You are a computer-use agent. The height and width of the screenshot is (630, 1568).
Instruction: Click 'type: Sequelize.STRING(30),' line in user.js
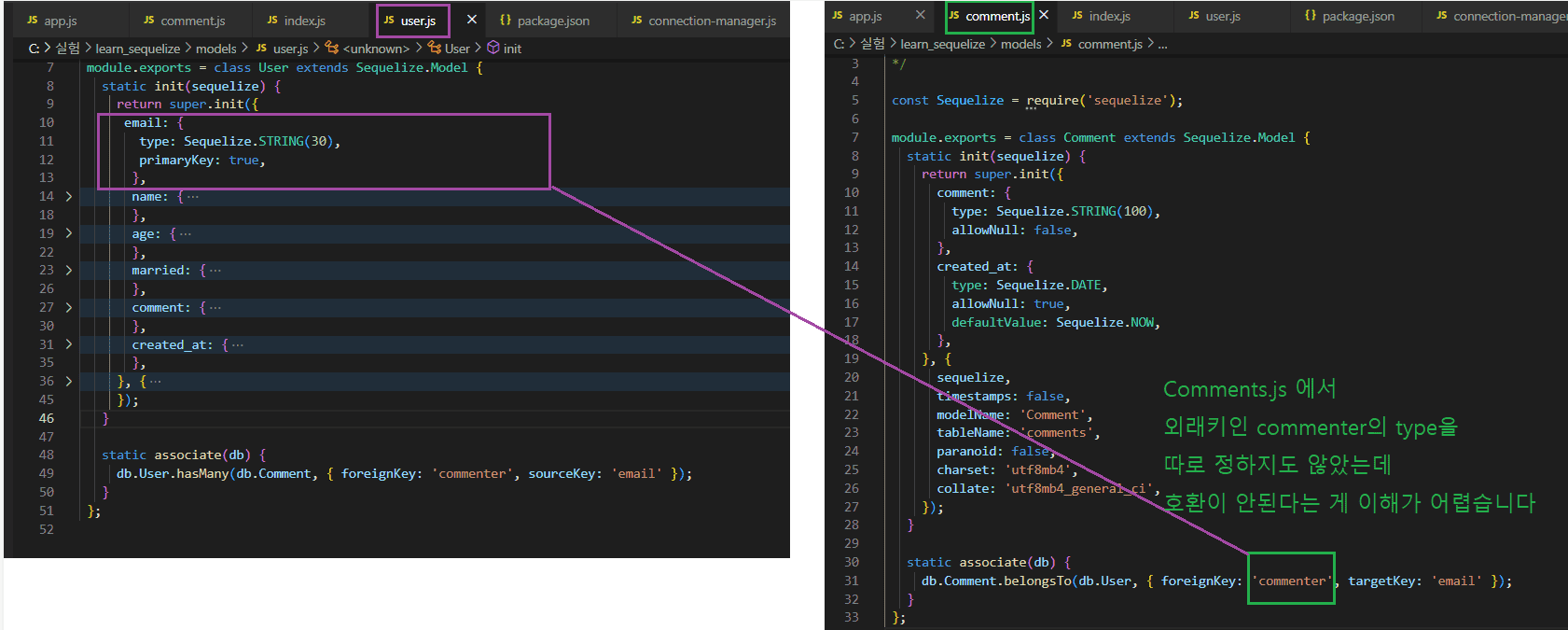tap(240, 141)
